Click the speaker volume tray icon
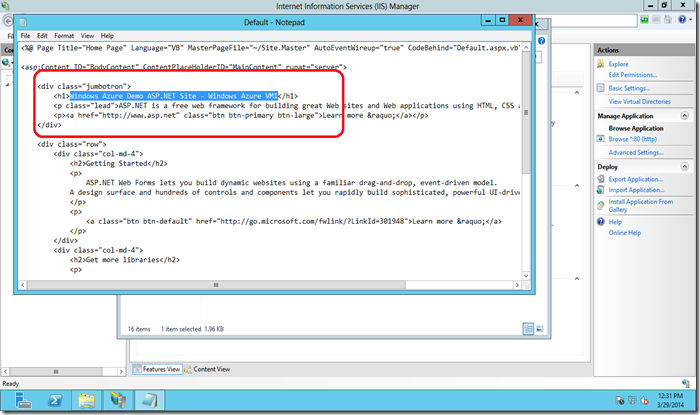The image size is (700, 415). pyautogui.click(x=644, y=400)
